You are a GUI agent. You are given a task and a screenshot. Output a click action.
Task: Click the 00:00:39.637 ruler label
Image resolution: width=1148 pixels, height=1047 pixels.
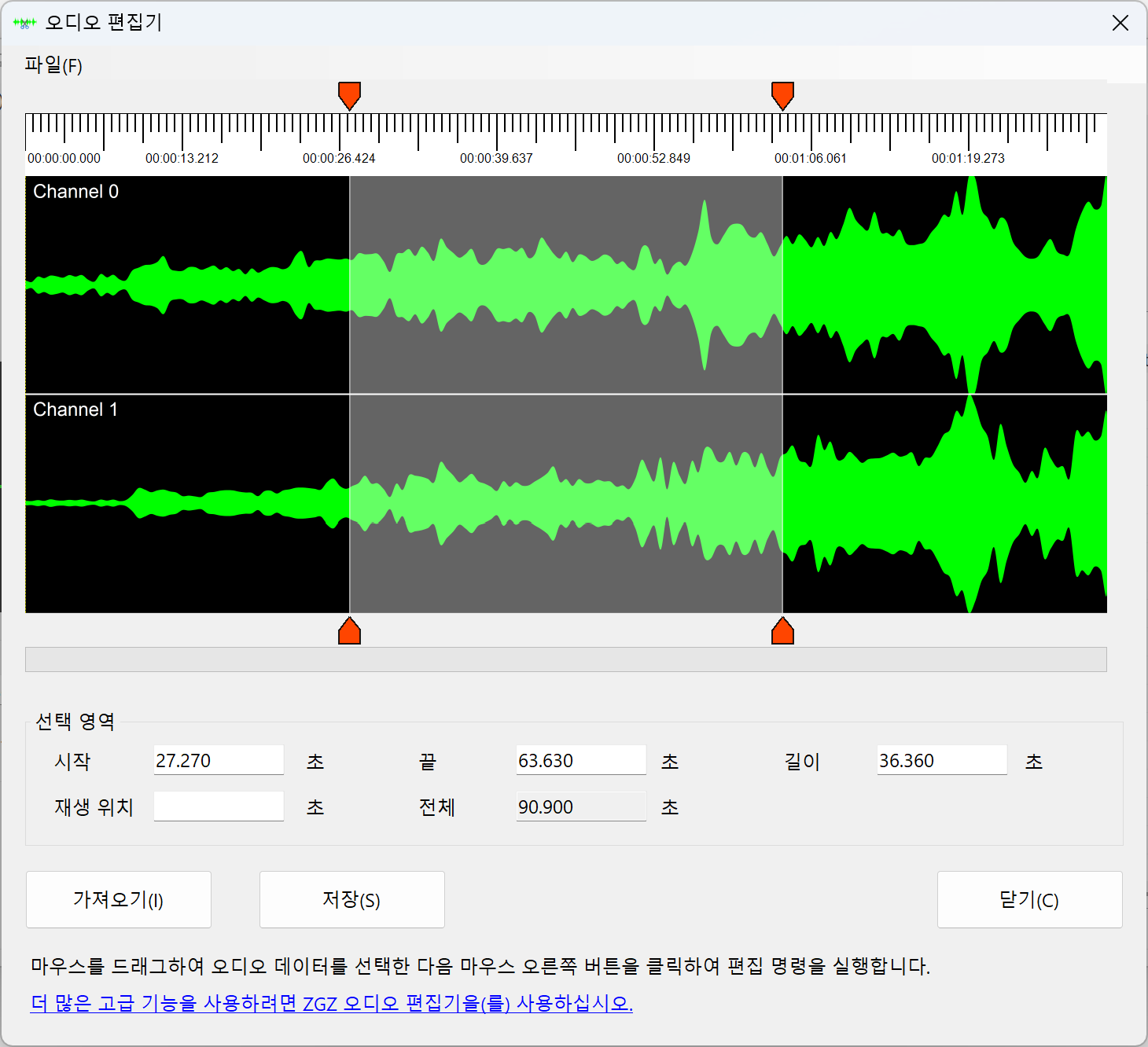(496, 158)
